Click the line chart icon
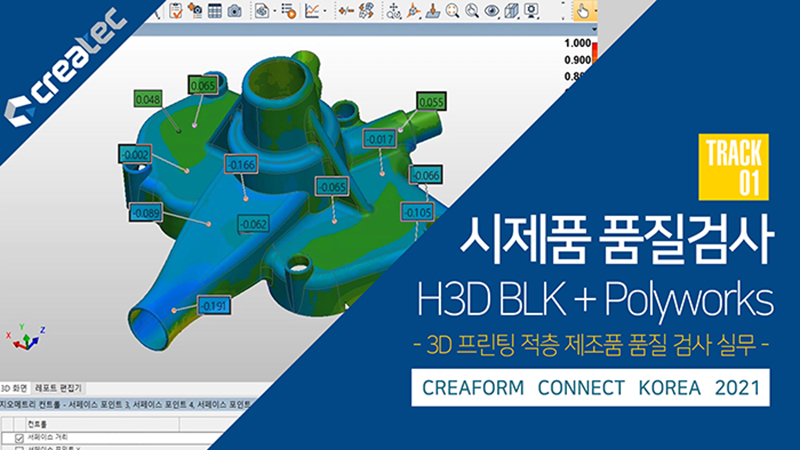The image size is (800, 450). point(312,11)
